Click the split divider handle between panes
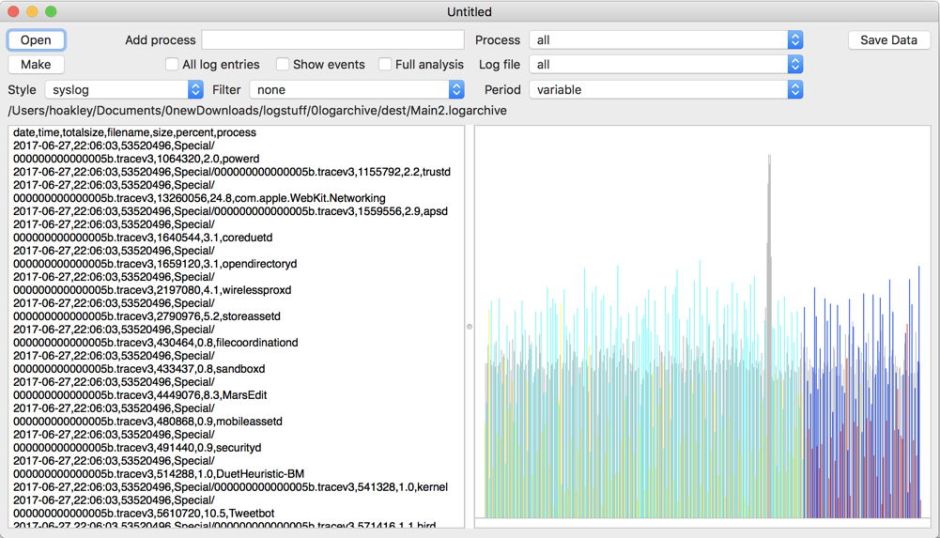940x538 pixels. (470, 326)
